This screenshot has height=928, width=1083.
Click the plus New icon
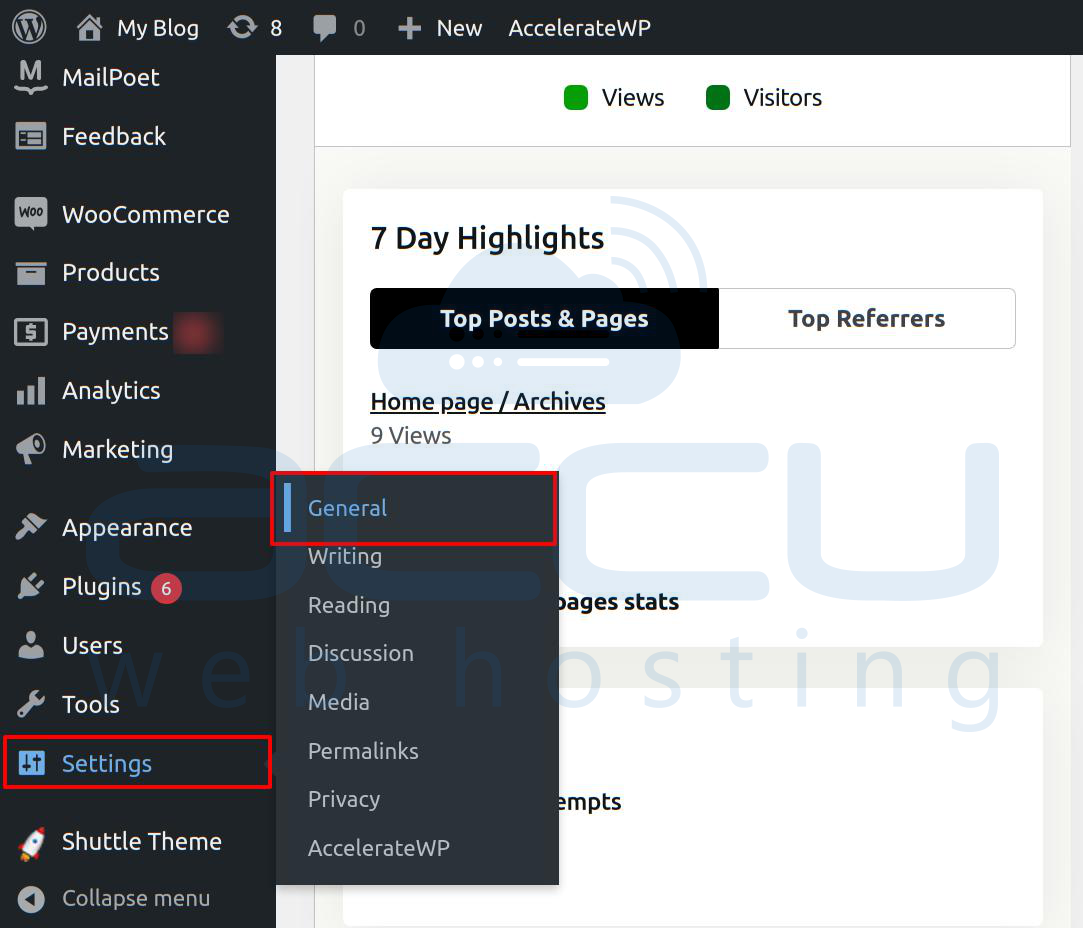(409, 28)
